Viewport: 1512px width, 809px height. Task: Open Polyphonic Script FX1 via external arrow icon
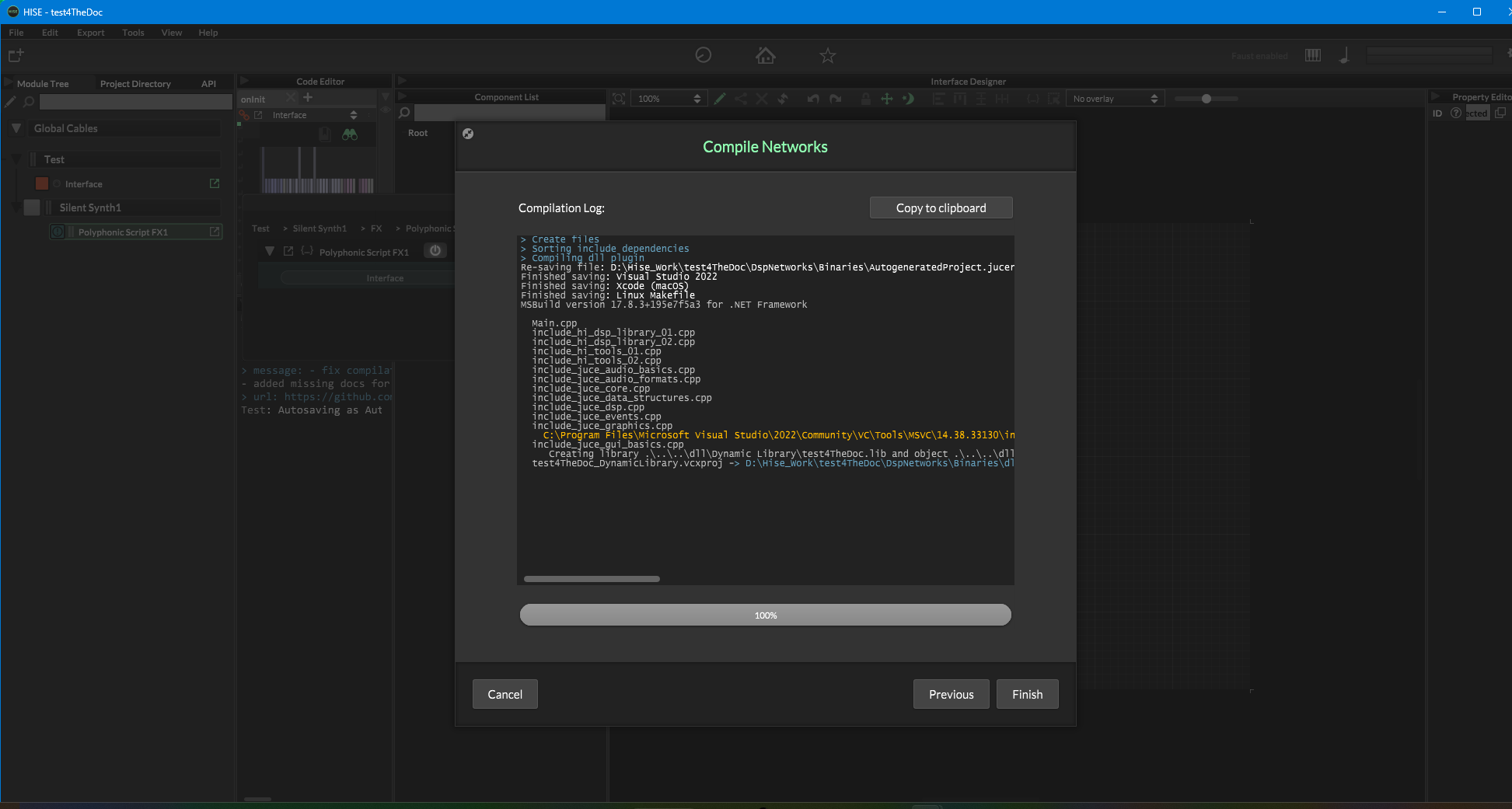[x=215, y=232]
